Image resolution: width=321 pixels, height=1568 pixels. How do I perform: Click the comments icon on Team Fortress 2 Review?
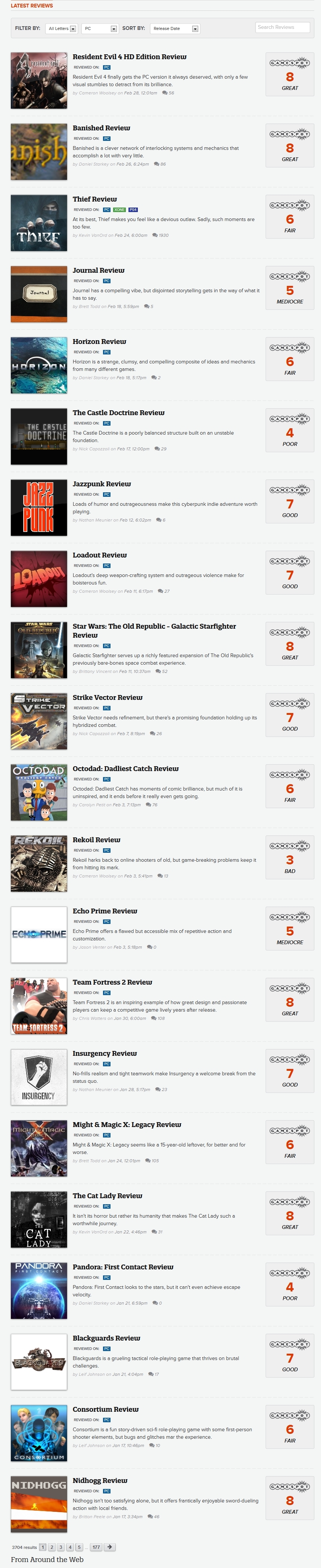click(x=153, y=1018)
